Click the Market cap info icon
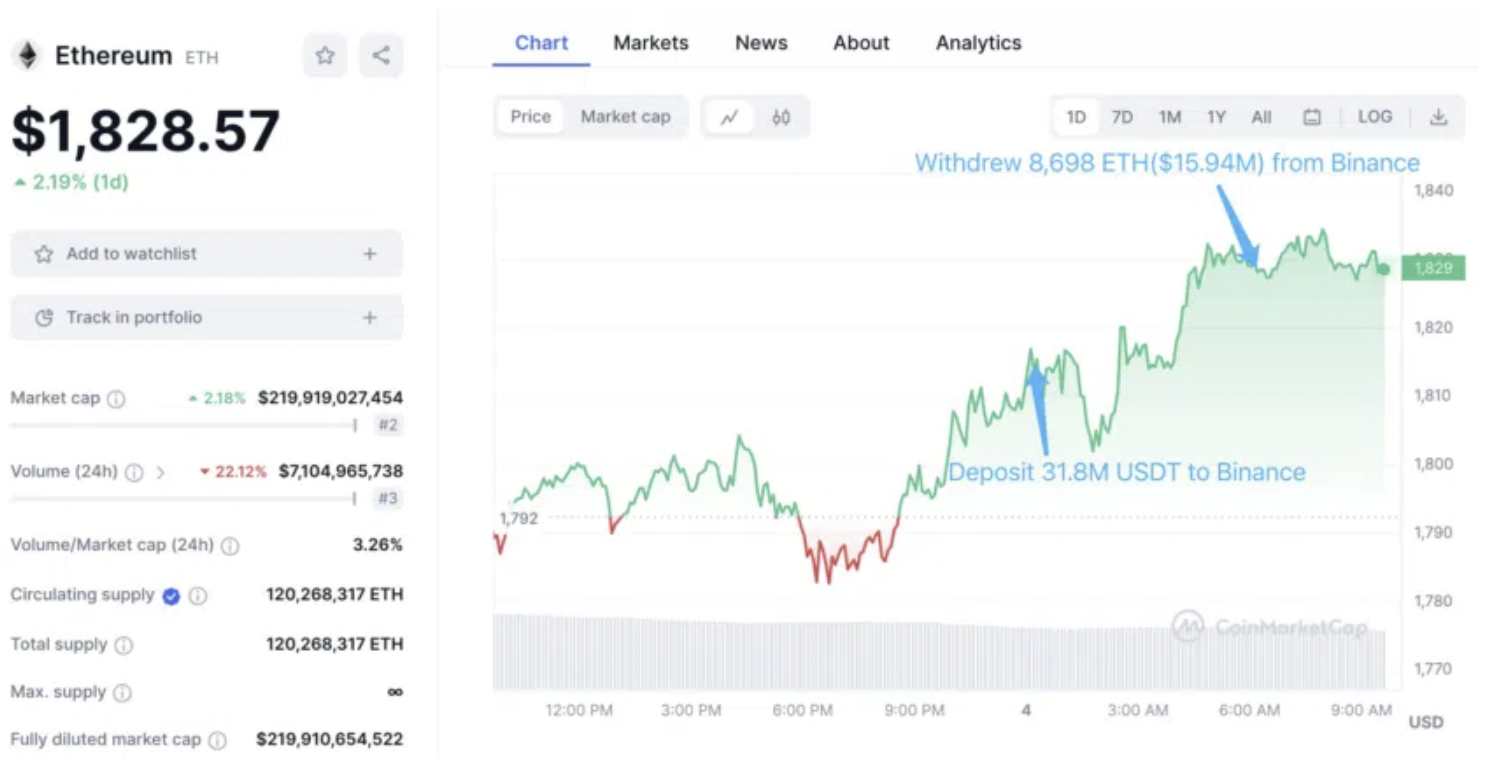1494x770 pixels. [117, 399]
